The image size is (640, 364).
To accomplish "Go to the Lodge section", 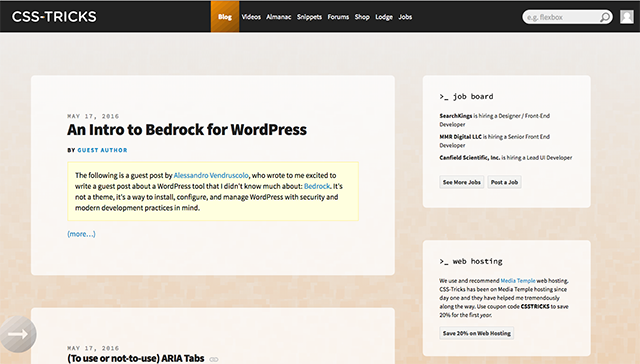I will 384,17.
